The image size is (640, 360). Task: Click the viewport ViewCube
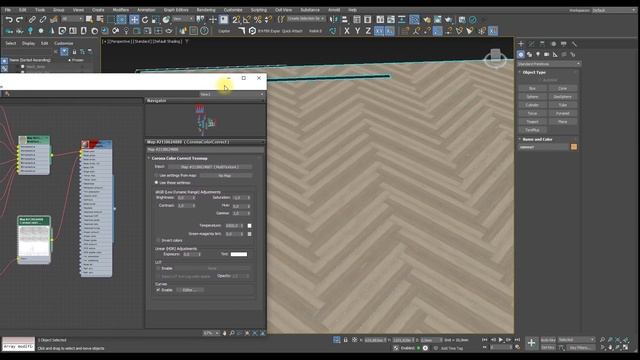pyautogui.click(x=496, y=59)
